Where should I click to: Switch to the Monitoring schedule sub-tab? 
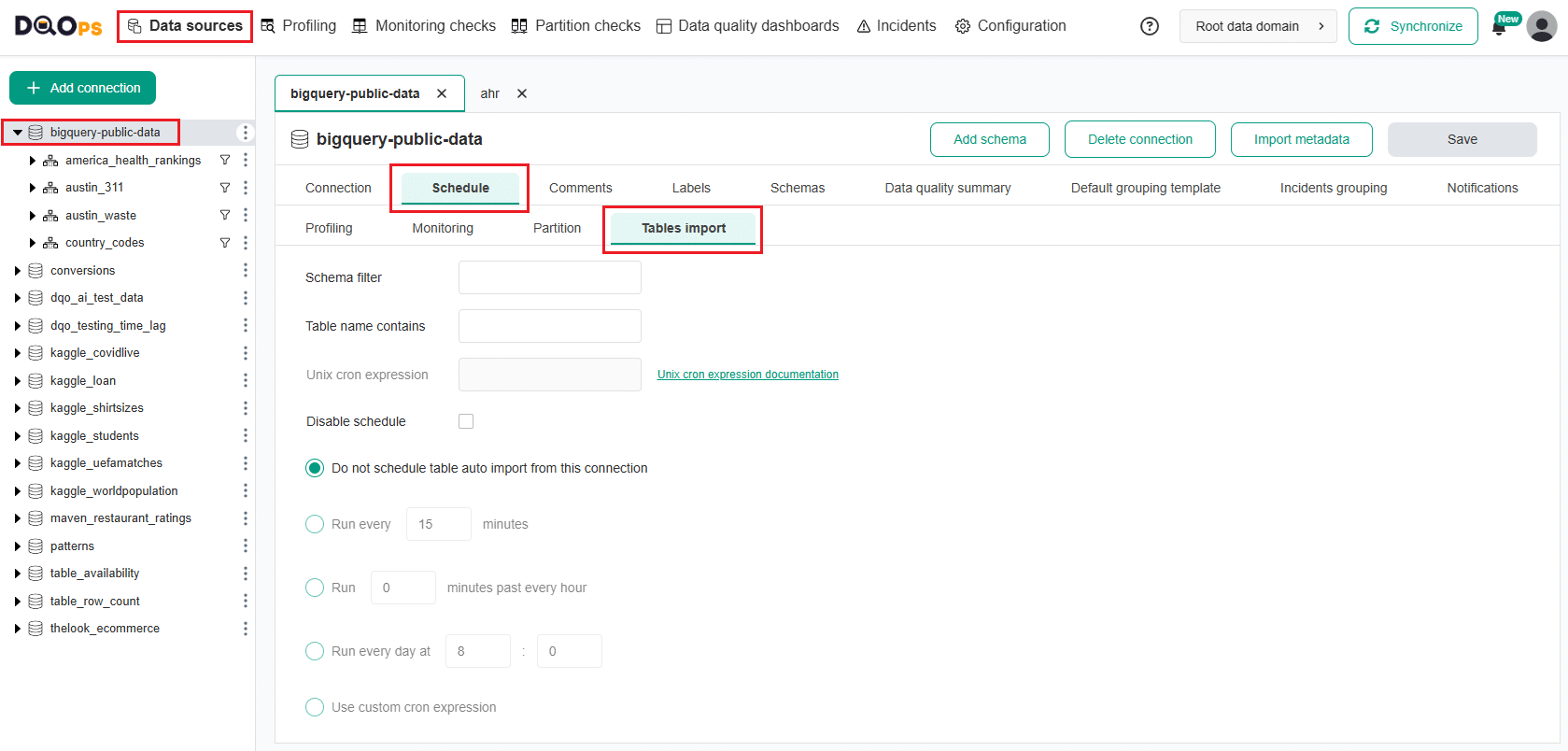[x=443, y=228]
